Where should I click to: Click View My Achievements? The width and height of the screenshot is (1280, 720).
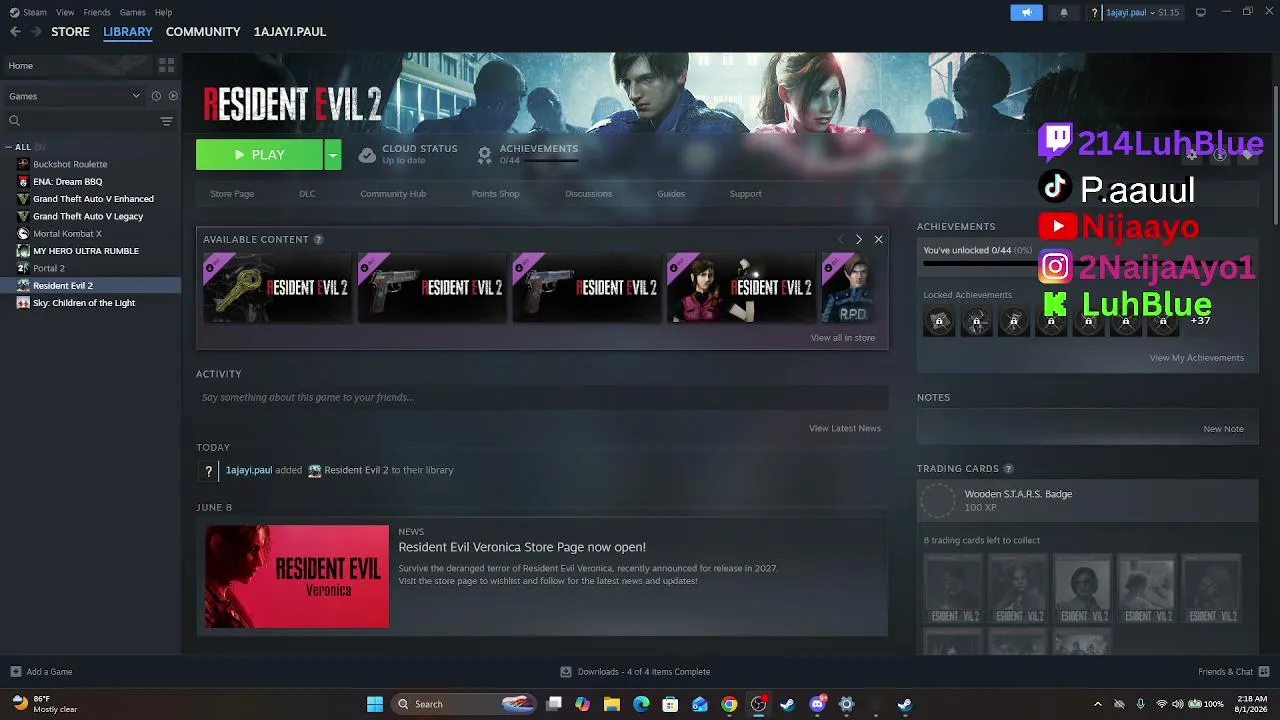(x=1197, y=358)
